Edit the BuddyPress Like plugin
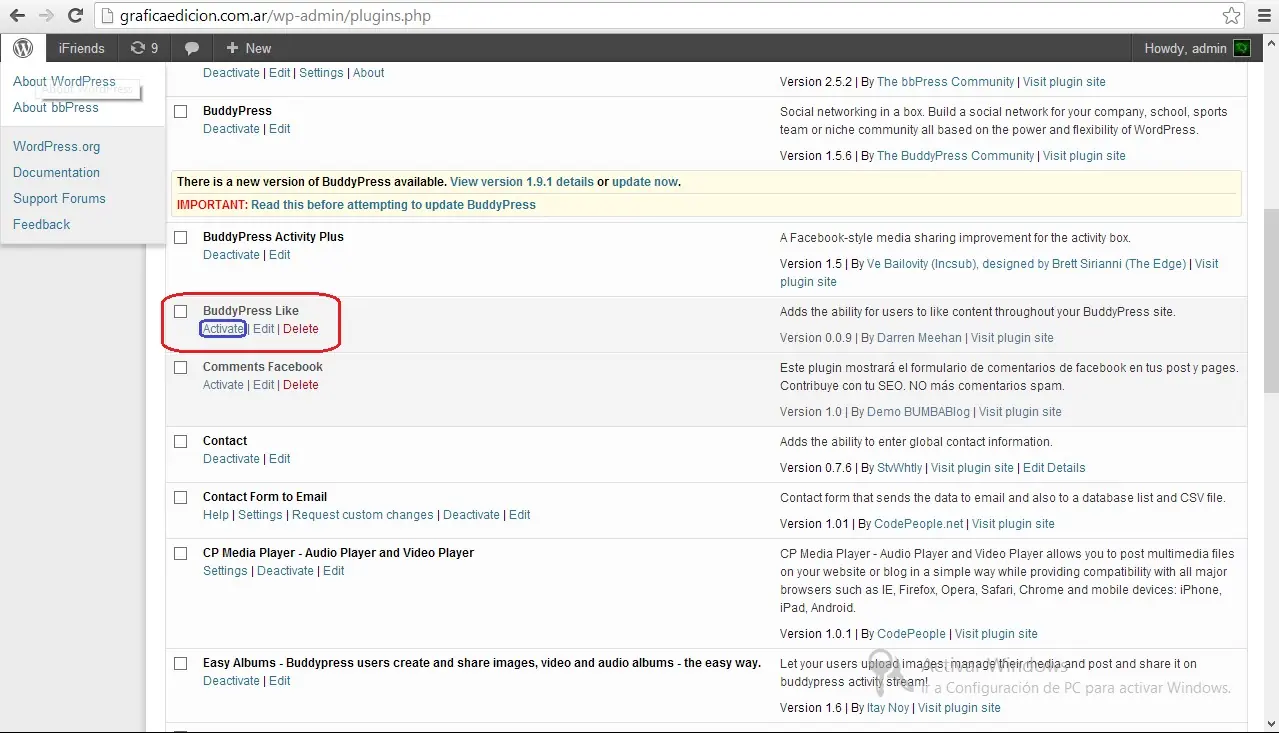The width and height of the screenshot is (1279, 733). (263, 329)
